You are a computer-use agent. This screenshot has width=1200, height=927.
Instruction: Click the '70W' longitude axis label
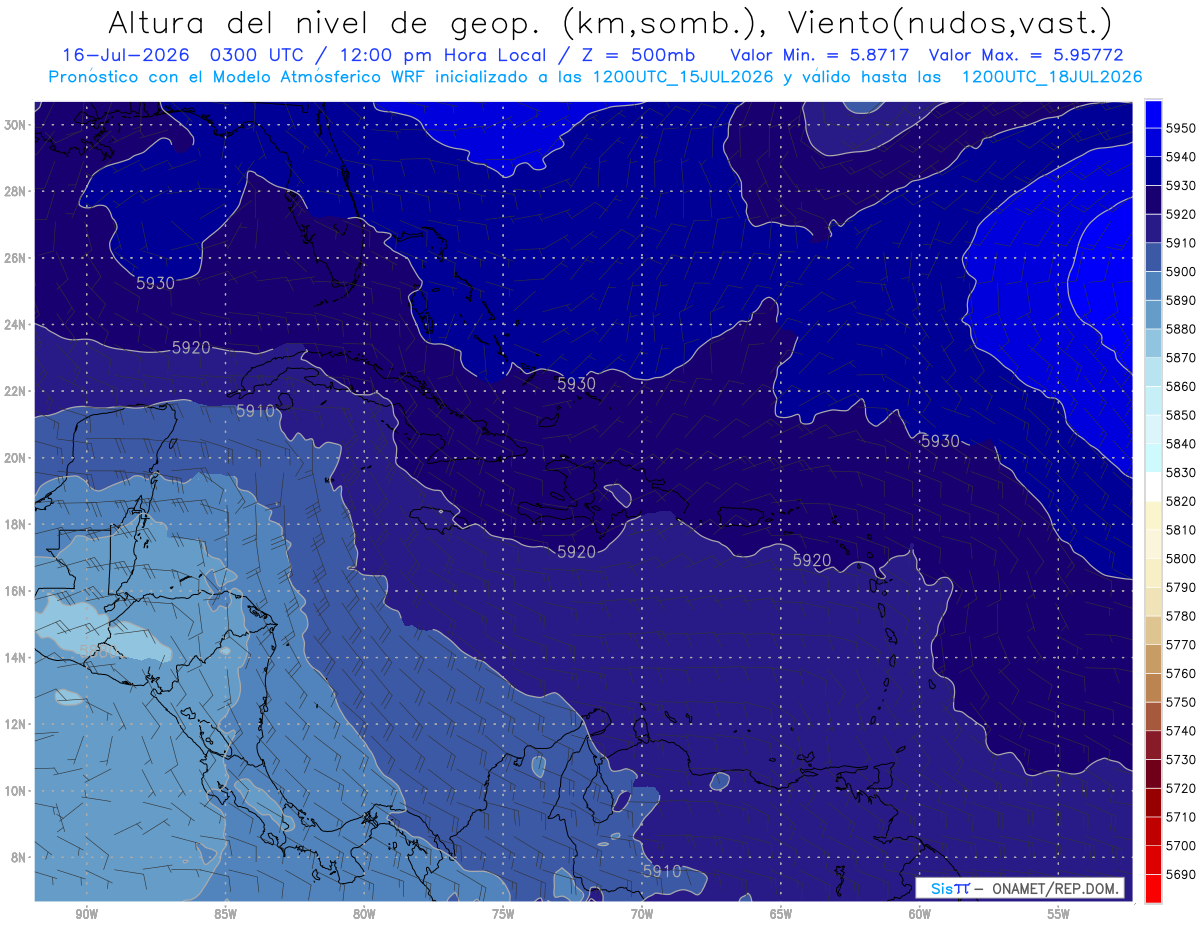coord(642,914)
